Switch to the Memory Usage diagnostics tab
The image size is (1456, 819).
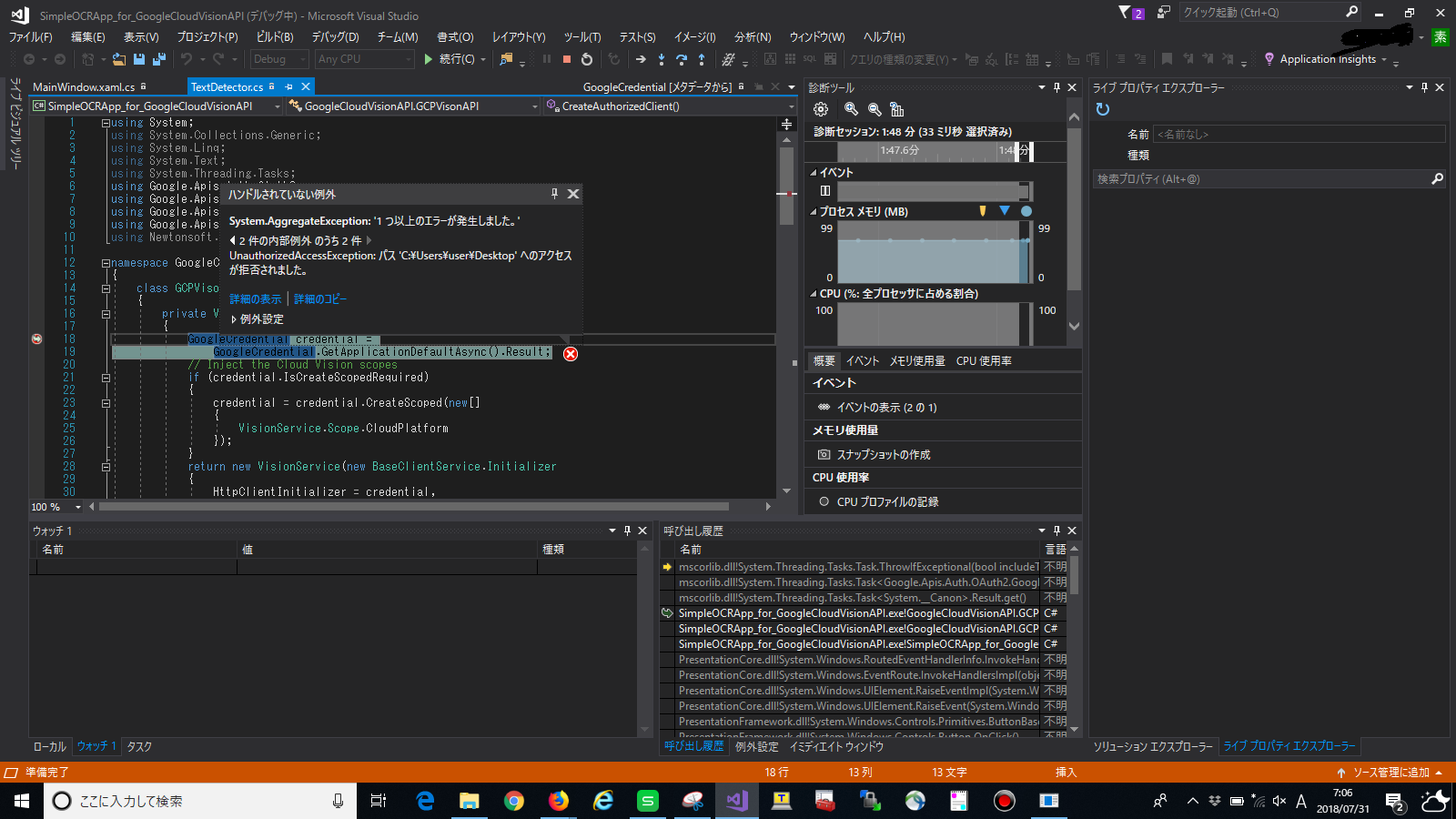click(x=917, y=361)
